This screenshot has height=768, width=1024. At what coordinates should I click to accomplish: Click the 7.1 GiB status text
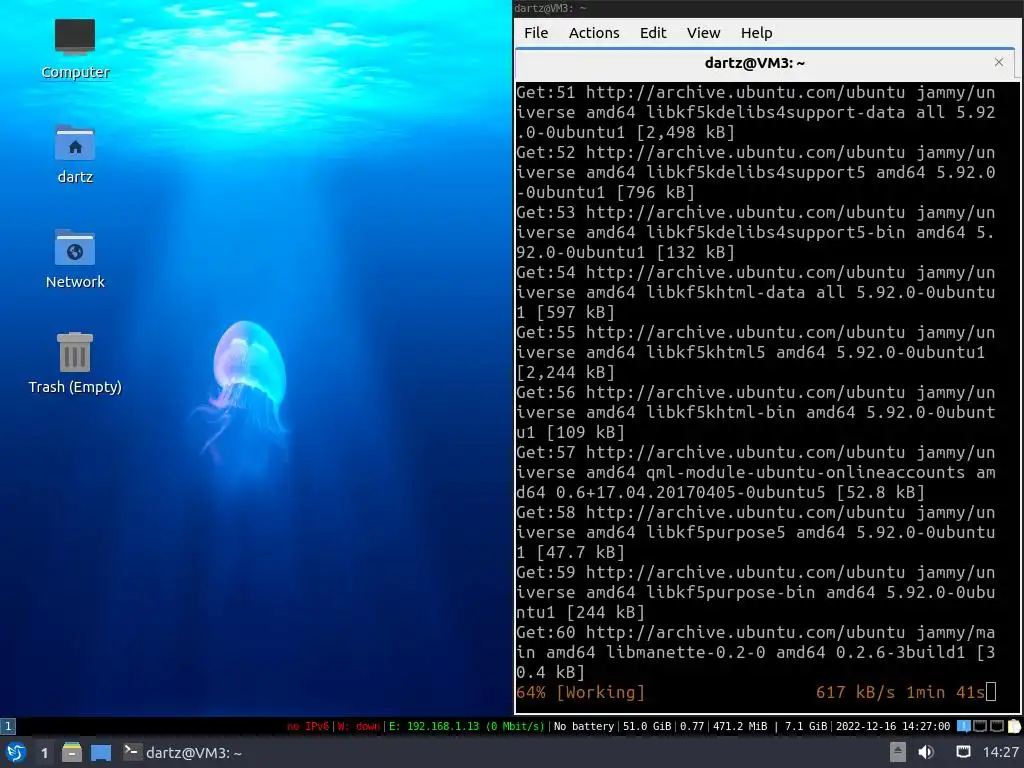tap(805, 726)
